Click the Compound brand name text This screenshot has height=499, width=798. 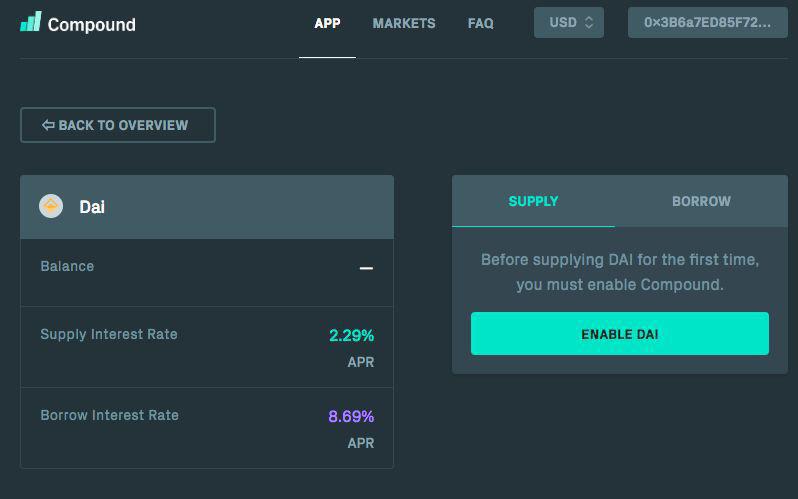(92, 24)
